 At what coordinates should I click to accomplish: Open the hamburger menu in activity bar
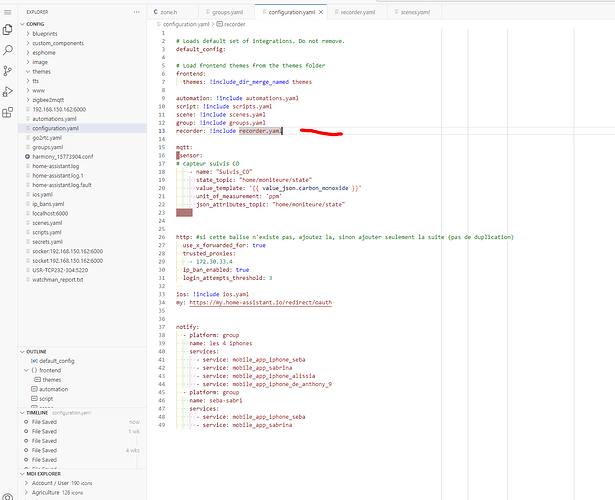(x=8, y=11)
